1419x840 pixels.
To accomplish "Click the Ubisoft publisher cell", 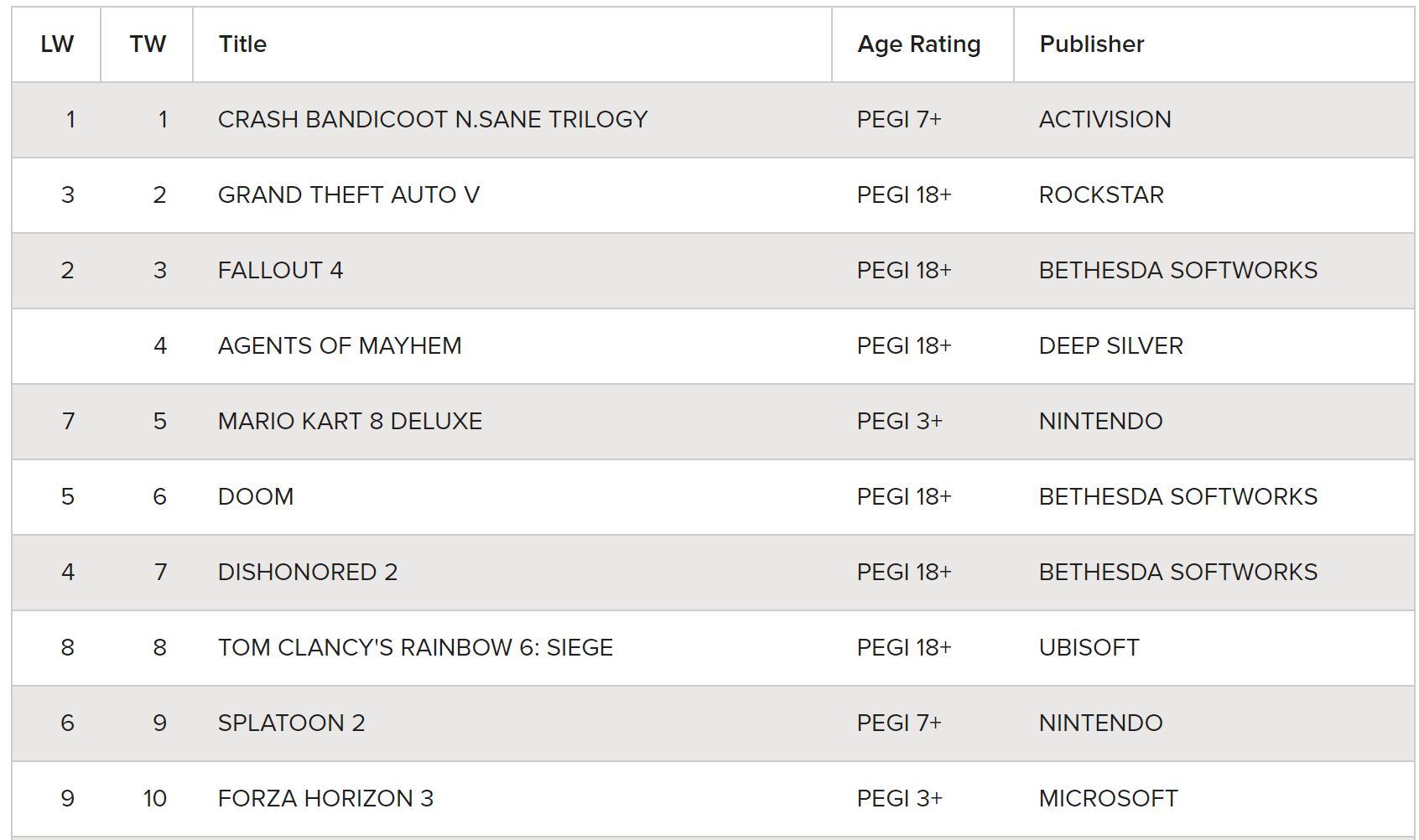I will (1089, 648).
